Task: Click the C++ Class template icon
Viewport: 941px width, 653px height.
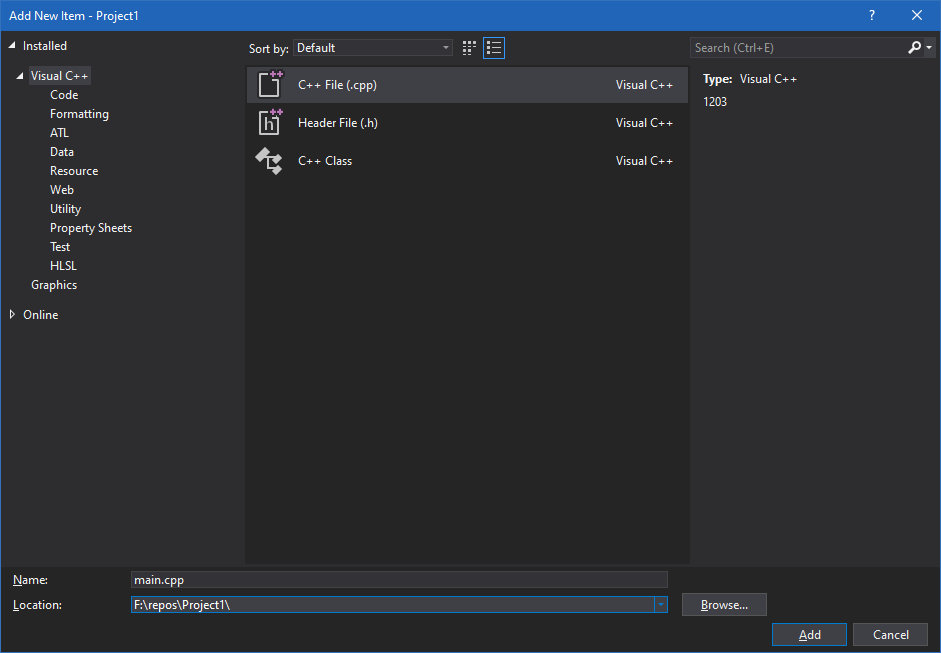Action: 270,161
